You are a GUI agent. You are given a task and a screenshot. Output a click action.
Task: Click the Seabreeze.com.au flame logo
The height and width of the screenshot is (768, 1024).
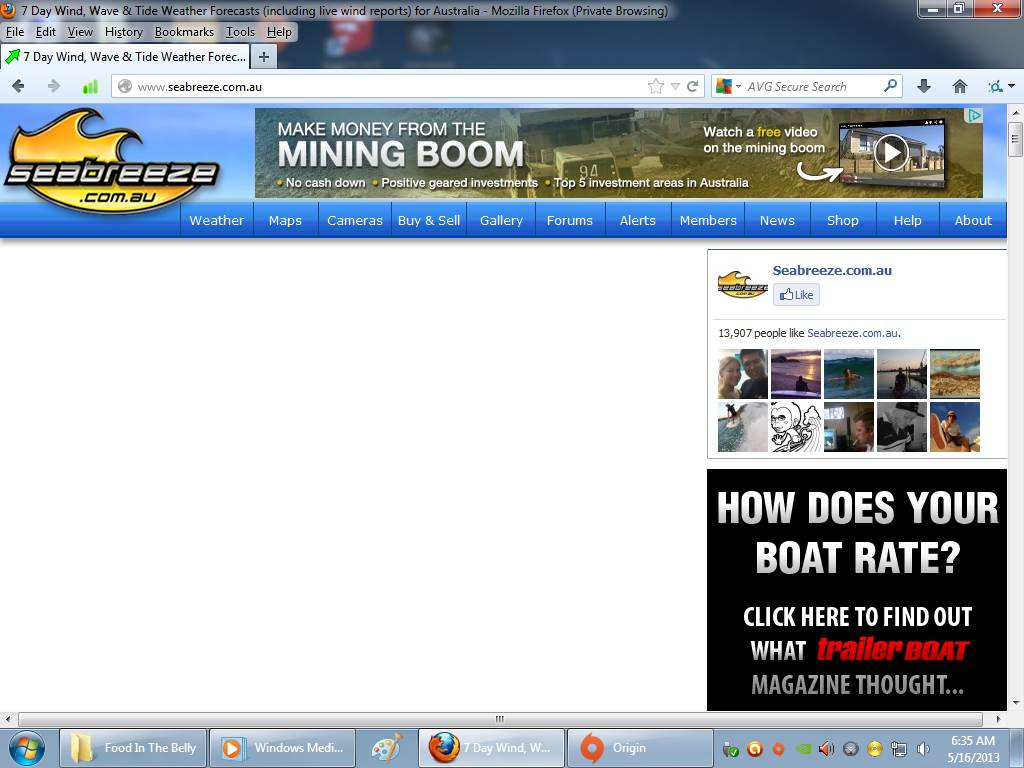click(x=110, y=160)
